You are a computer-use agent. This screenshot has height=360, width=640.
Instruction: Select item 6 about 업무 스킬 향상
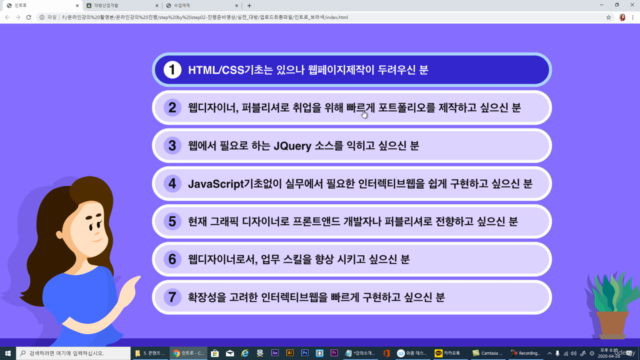click(x=352, y=259)
